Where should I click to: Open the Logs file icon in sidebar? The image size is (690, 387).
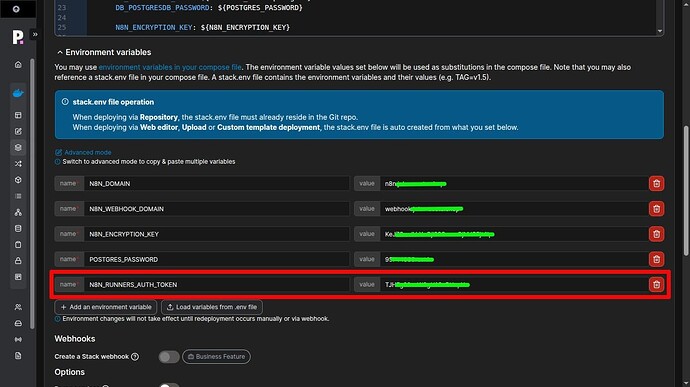[x=18, y=356]
